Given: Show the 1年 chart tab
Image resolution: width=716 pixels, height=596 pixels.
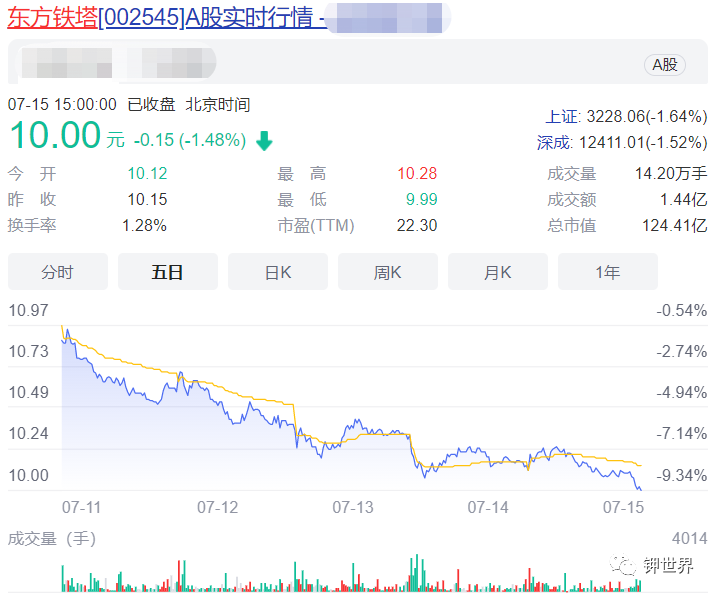Looking at the screenshot, I should click(x=608, y=272).
